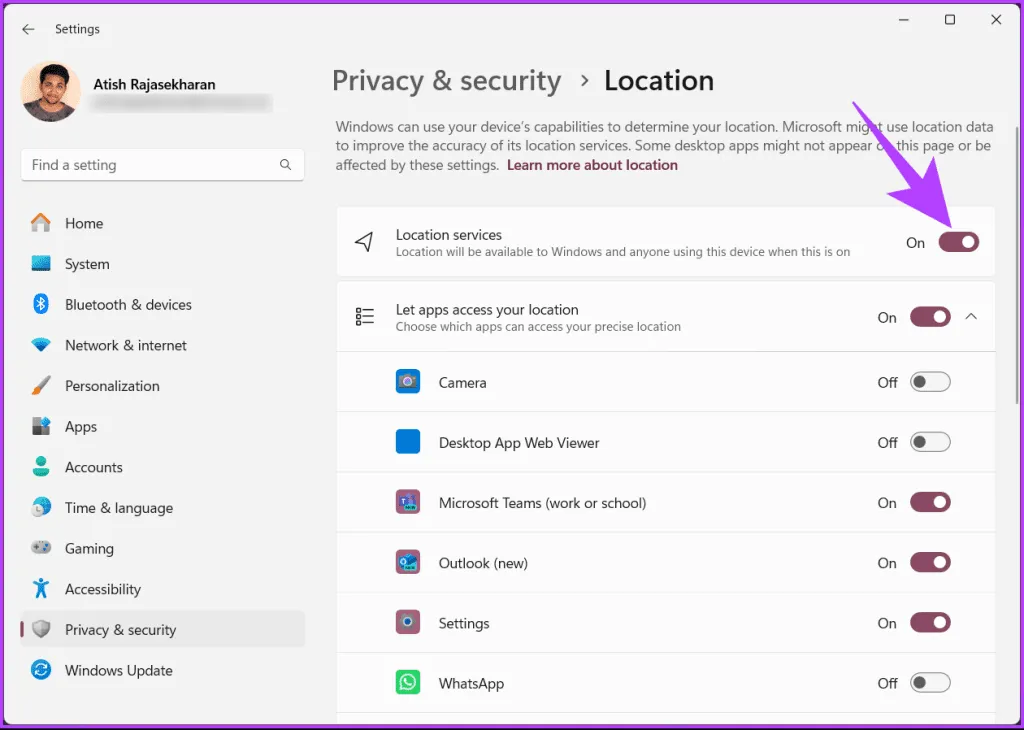The image size is (1024, 730).
Task: Click Privacy & security breadcrumb link
Action: tap(446, 81)
